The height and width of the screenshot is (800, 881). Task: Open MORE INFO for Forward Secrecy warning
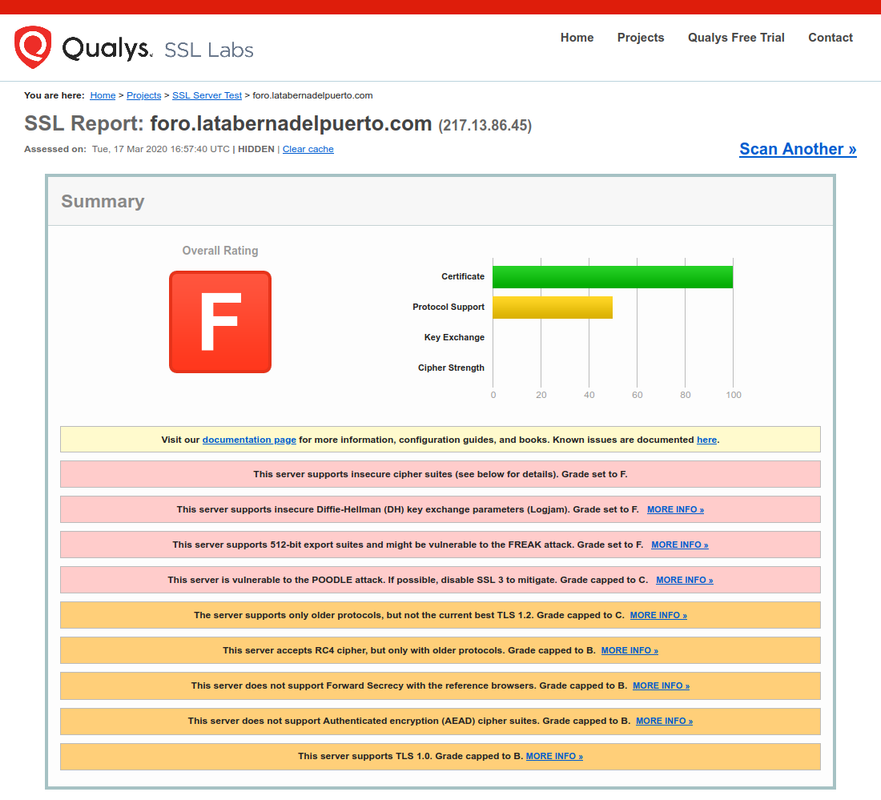tap(661, 686)
